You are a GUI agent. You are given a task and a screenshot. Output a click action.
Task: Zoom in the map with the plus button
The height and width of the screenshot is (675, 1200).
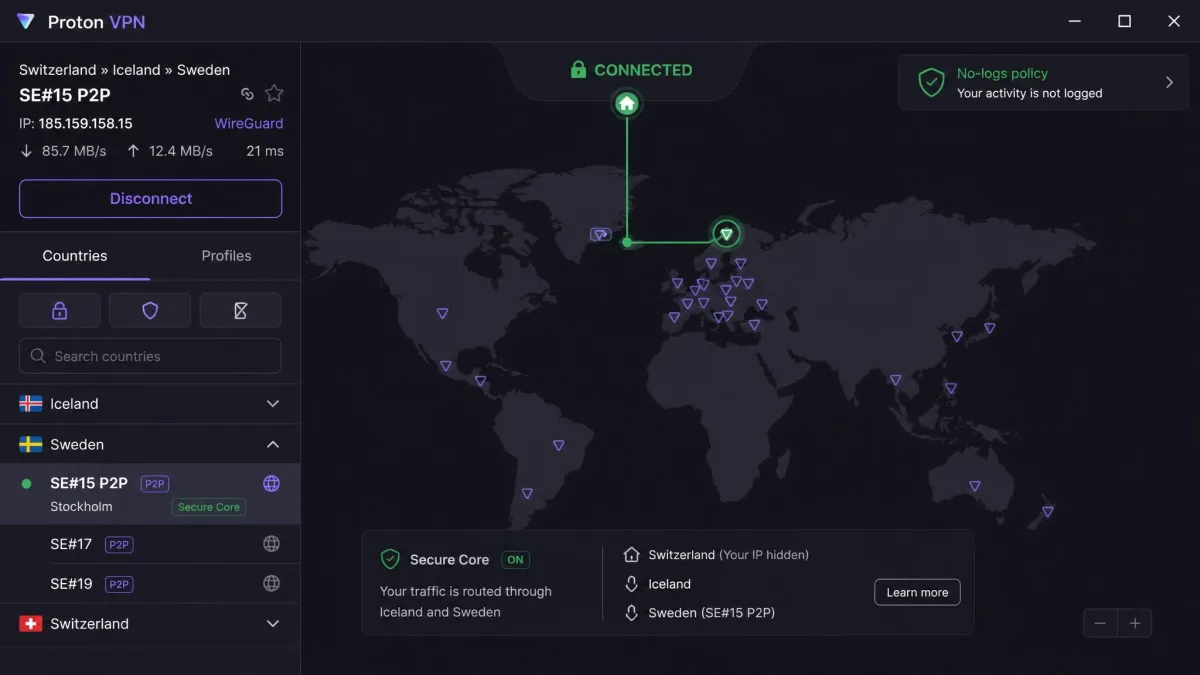tap(1135, 624)
